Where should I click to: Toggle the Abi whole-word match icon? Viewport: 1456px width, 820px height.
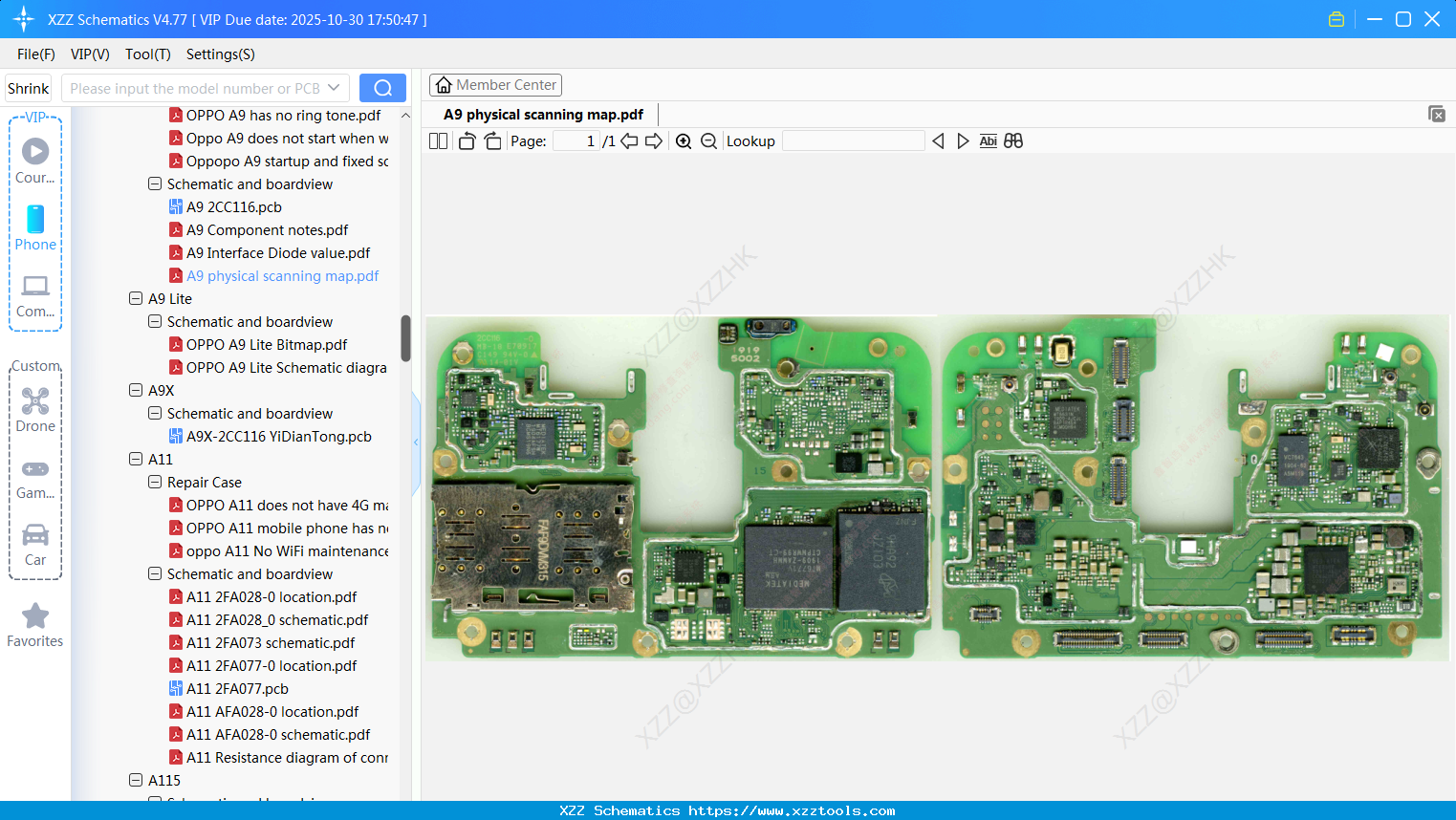(989, 141)
